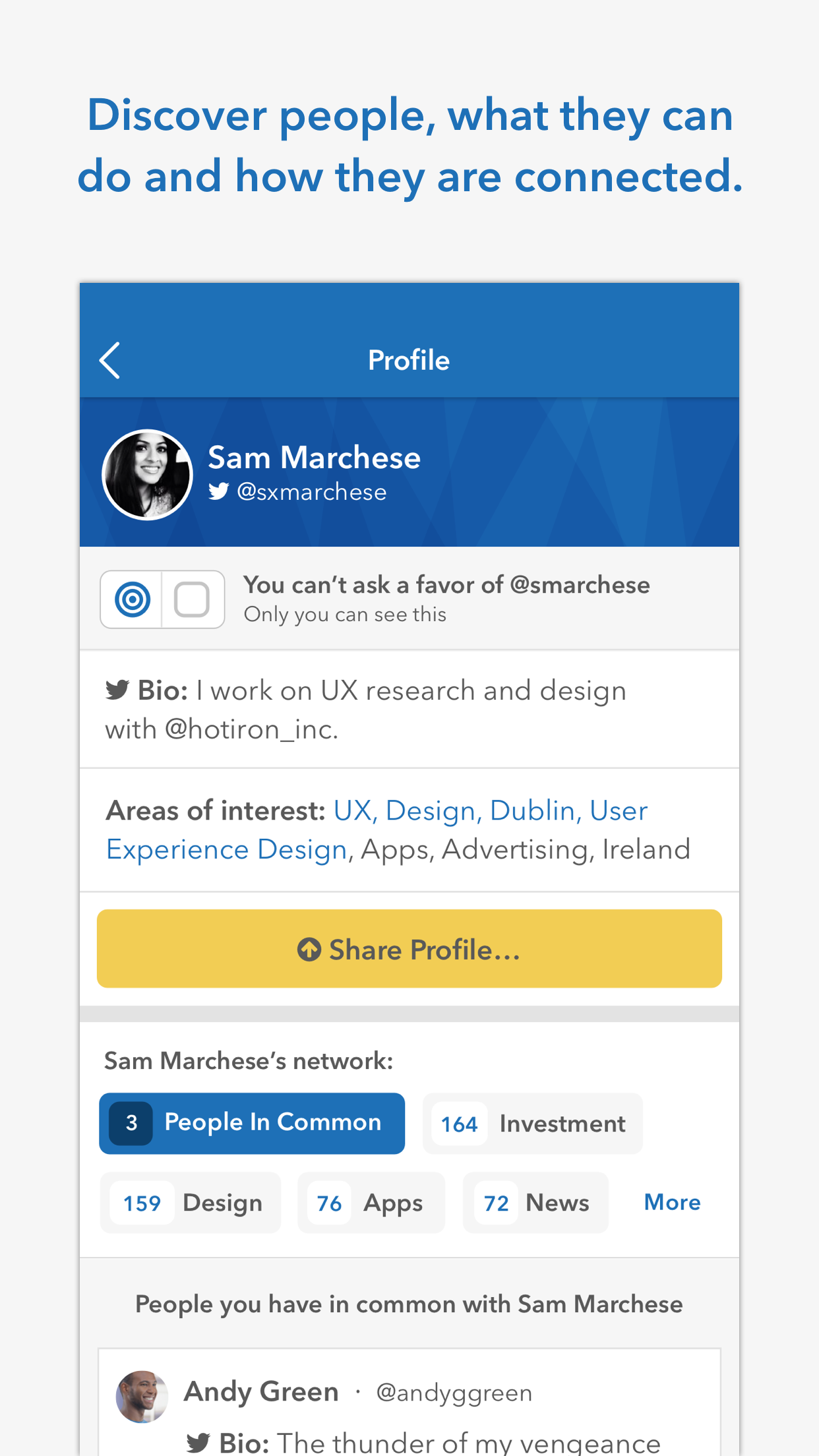Toggle the empty square favor option
This screenshot has height=1456, width=819.
coord(192,599)
